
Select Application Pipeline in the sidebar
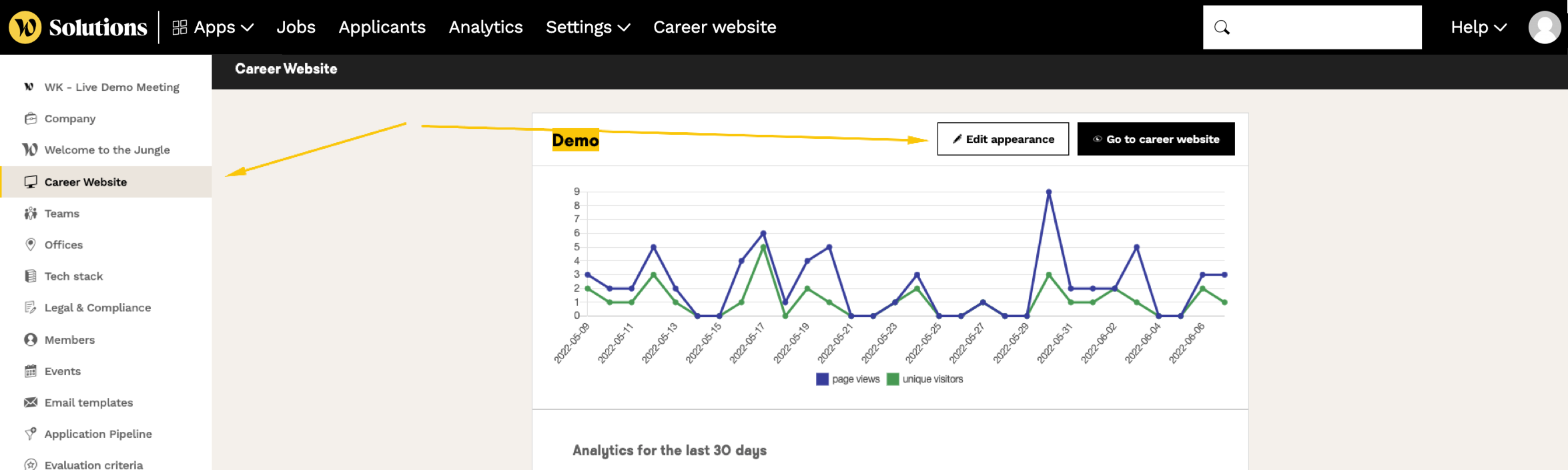point(98,434)
